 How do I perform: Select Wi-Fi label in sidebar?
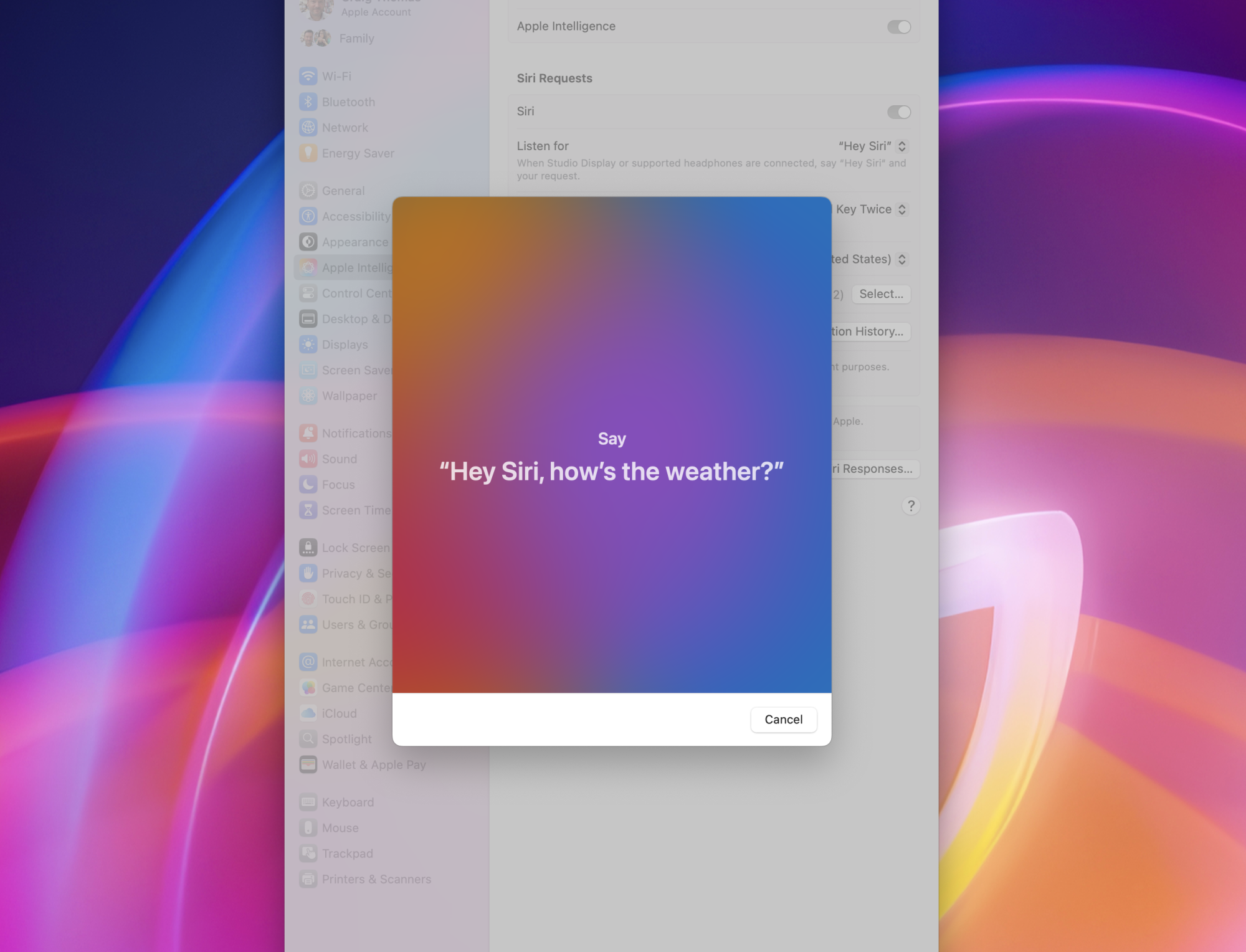336,76
